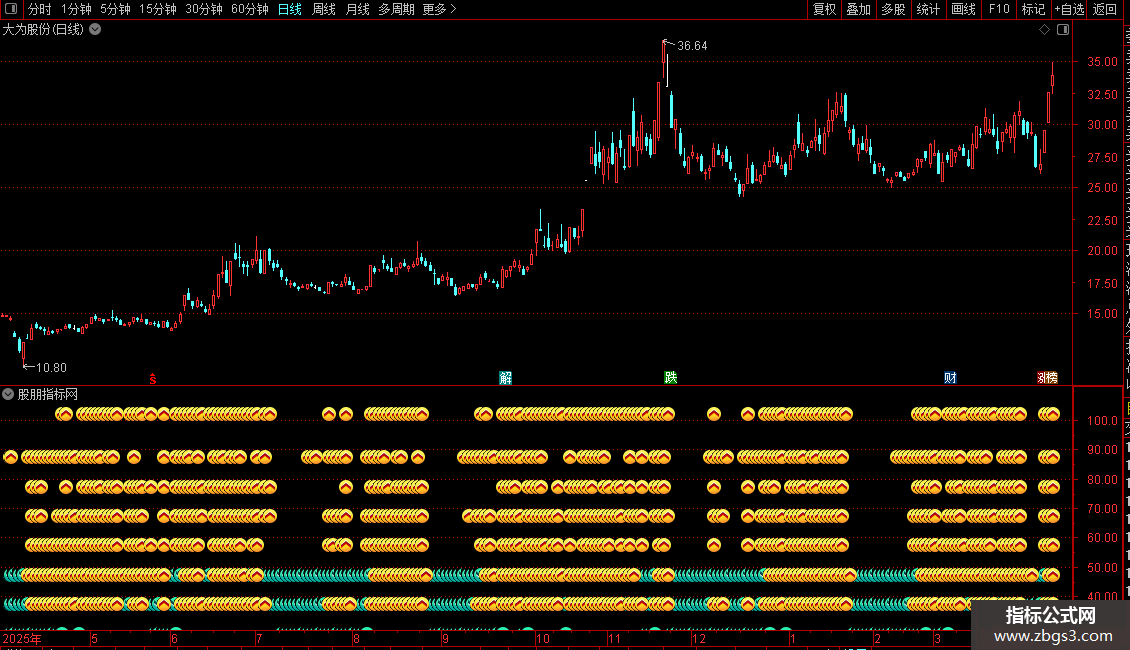Viewport: 1130px width, 650px height.
Task: Click the 2025年 date axis label
Action: [22, 638]
